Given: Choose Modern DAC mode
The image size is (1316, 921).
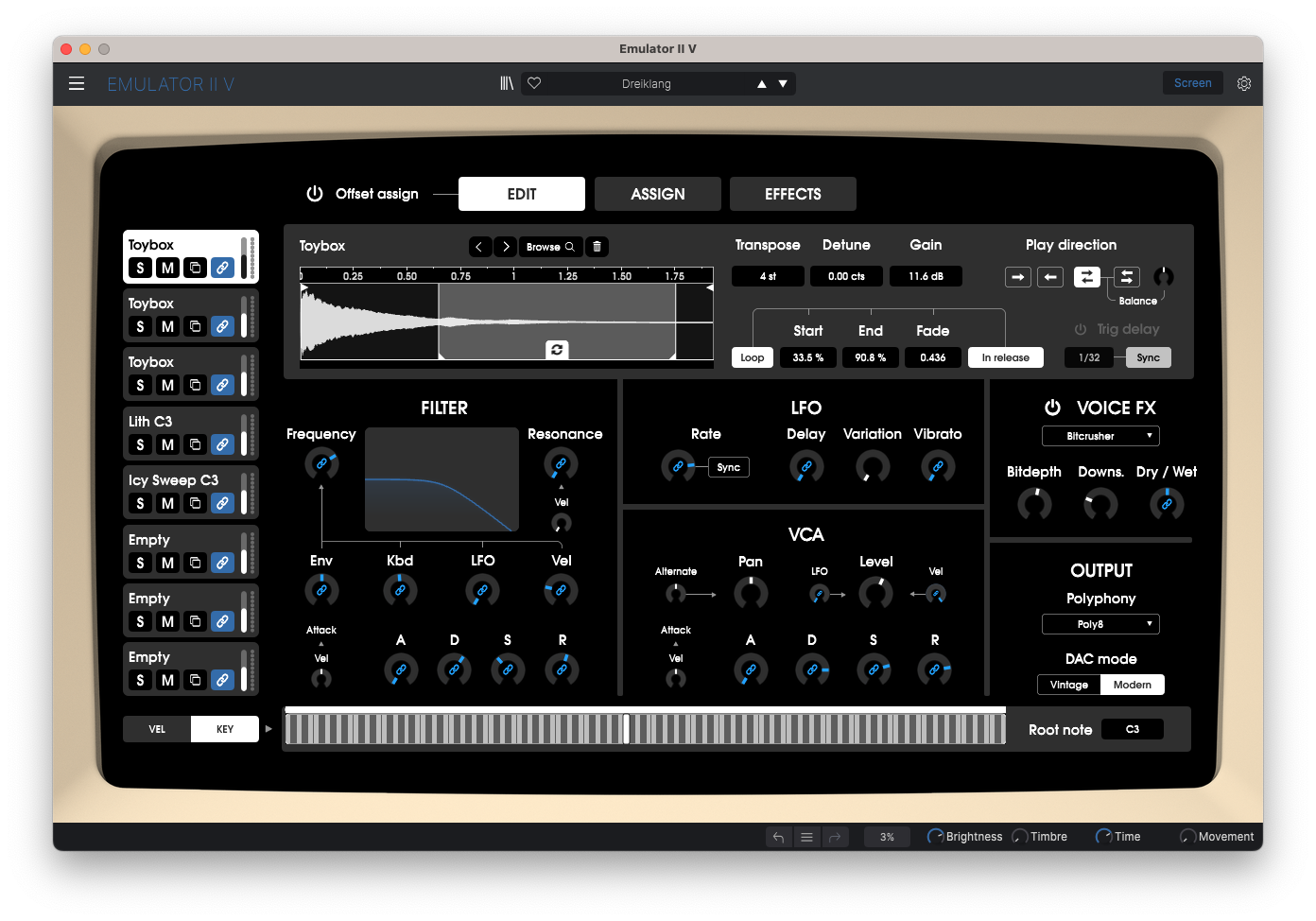Looking at the screenshot, I should tap(1133, 685).
